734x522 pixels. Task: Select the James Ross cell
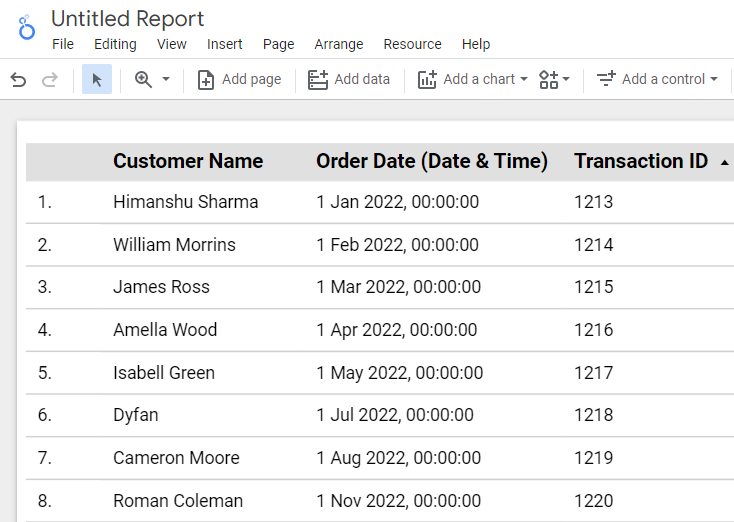pyautogui.click(x=161, y=287)
